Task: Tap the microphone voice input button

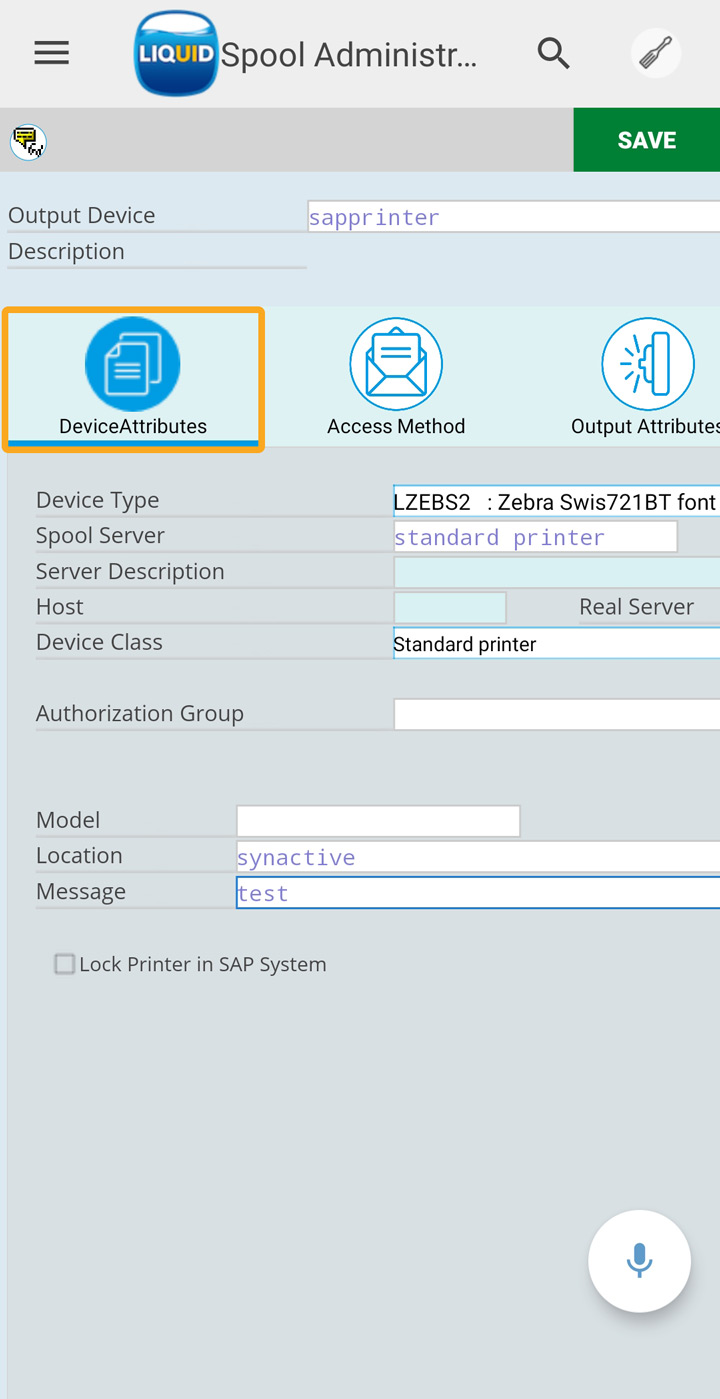Action: (x=639, y=1260)
